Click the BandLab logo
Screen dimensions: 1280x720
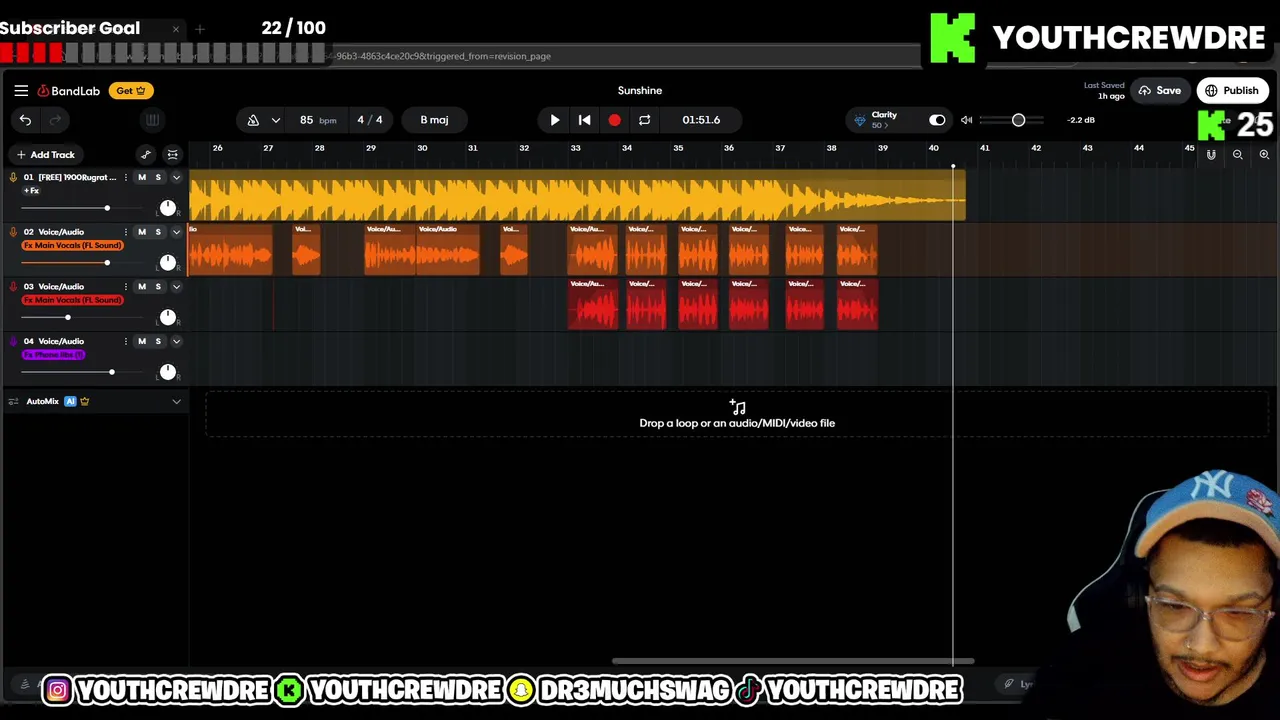coord(69,91)
